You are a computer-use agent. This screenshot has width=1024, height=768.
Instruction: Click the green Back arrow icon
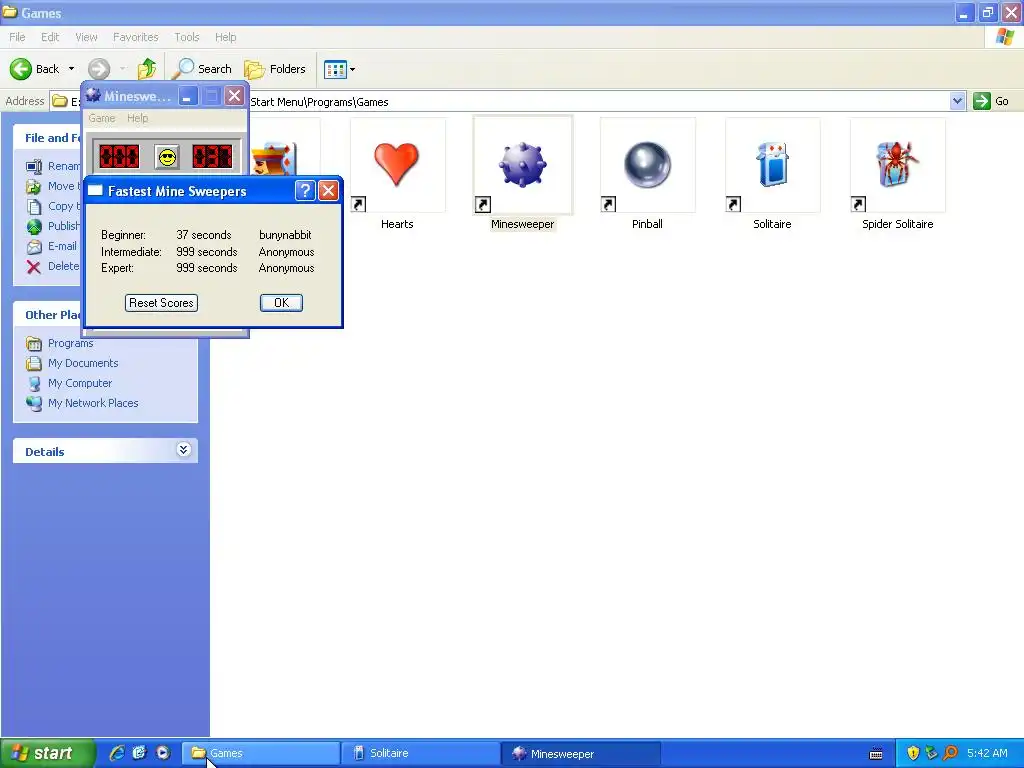(21, 69)
